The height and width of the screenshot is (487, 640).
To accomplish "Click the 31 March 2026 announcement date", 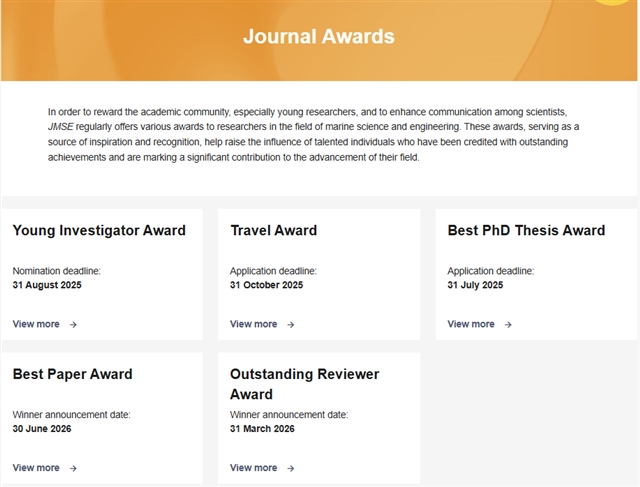I will [262, 429].
